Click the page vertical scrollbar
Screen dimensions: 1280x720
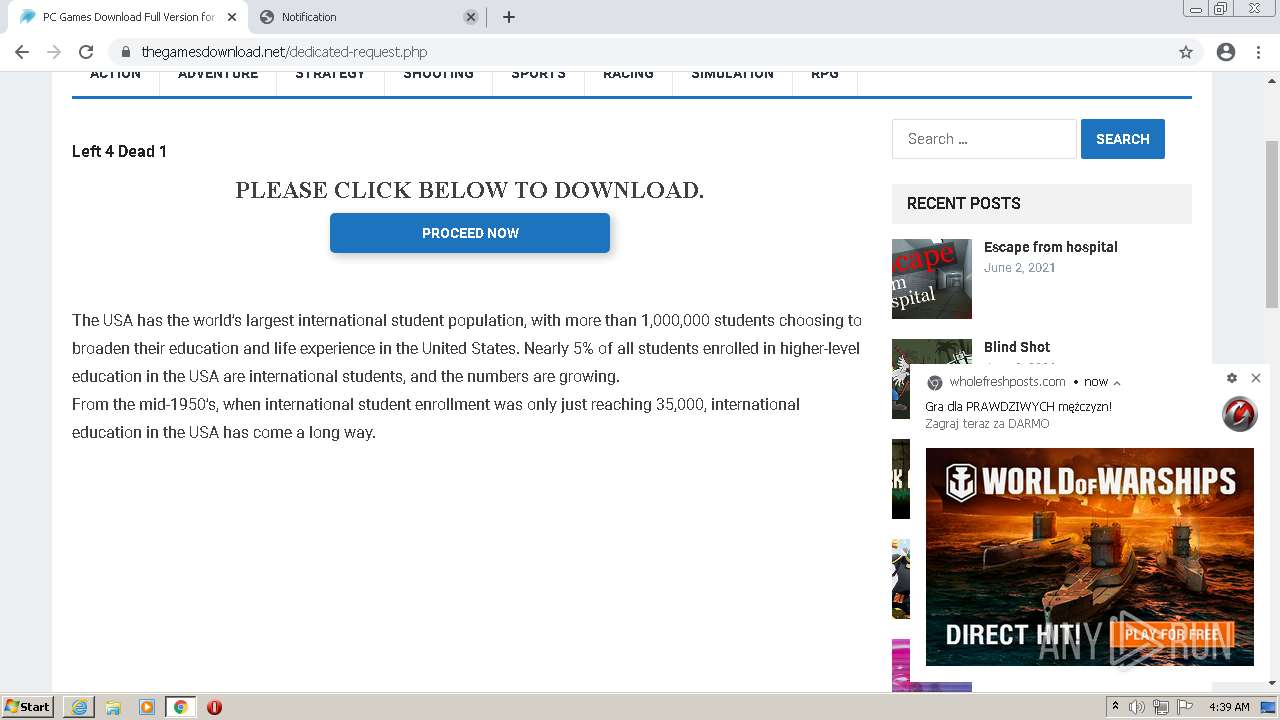pos(1272,224)
